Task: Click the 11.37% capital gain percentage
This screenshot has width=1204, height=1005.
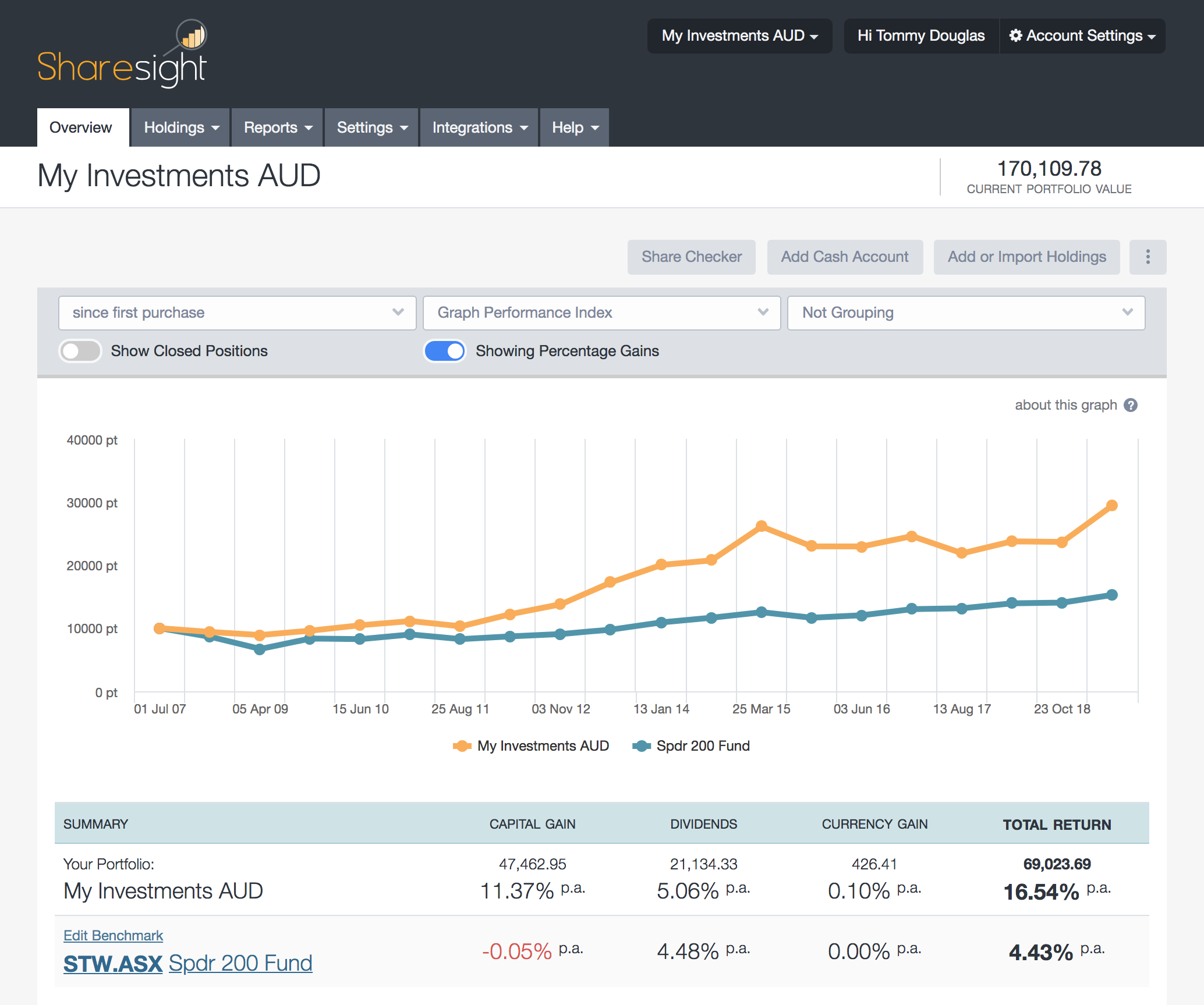Action: tap(517, 891)
